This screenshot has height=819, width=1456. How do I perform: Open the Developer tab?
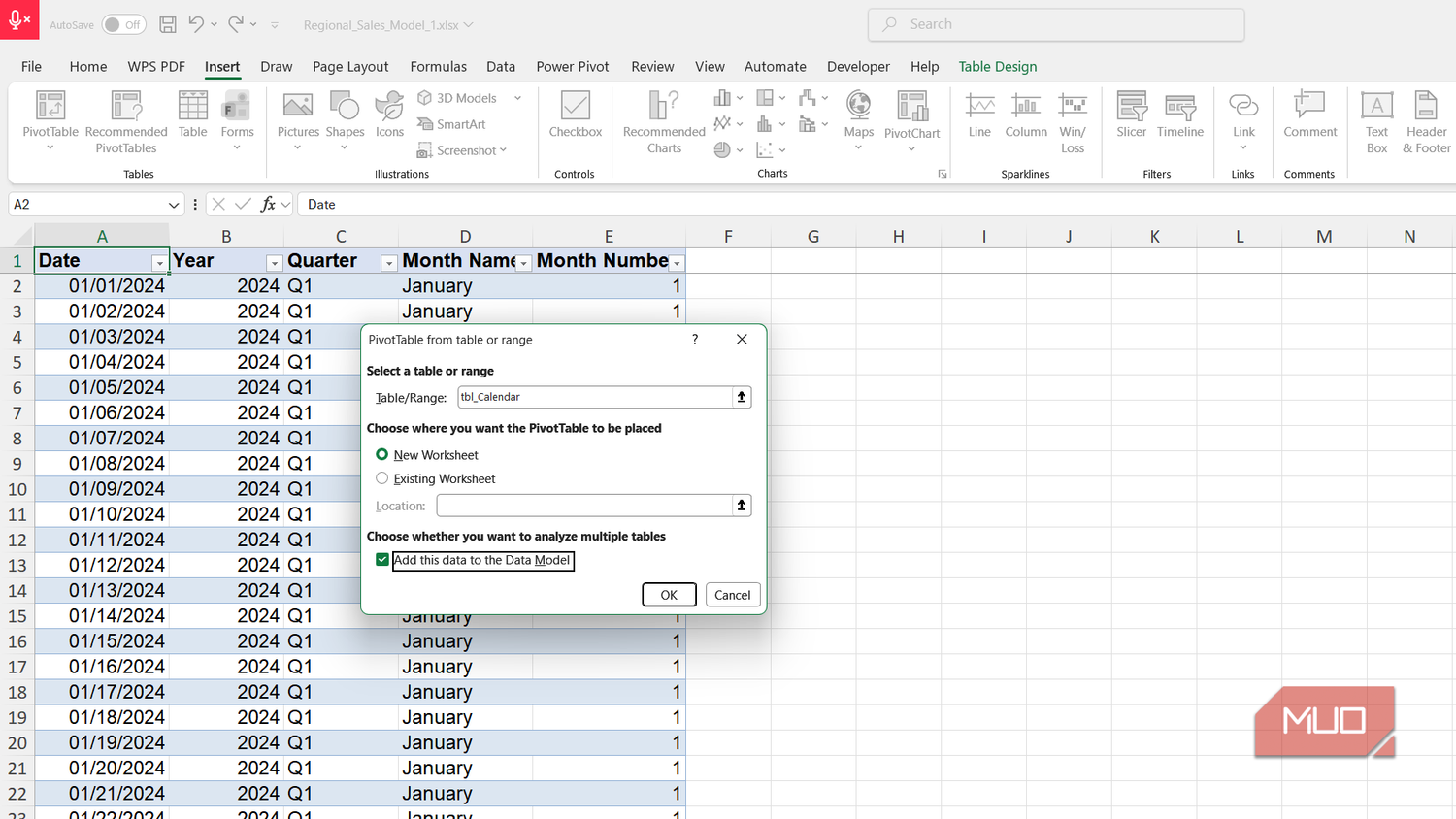[858, 66]
